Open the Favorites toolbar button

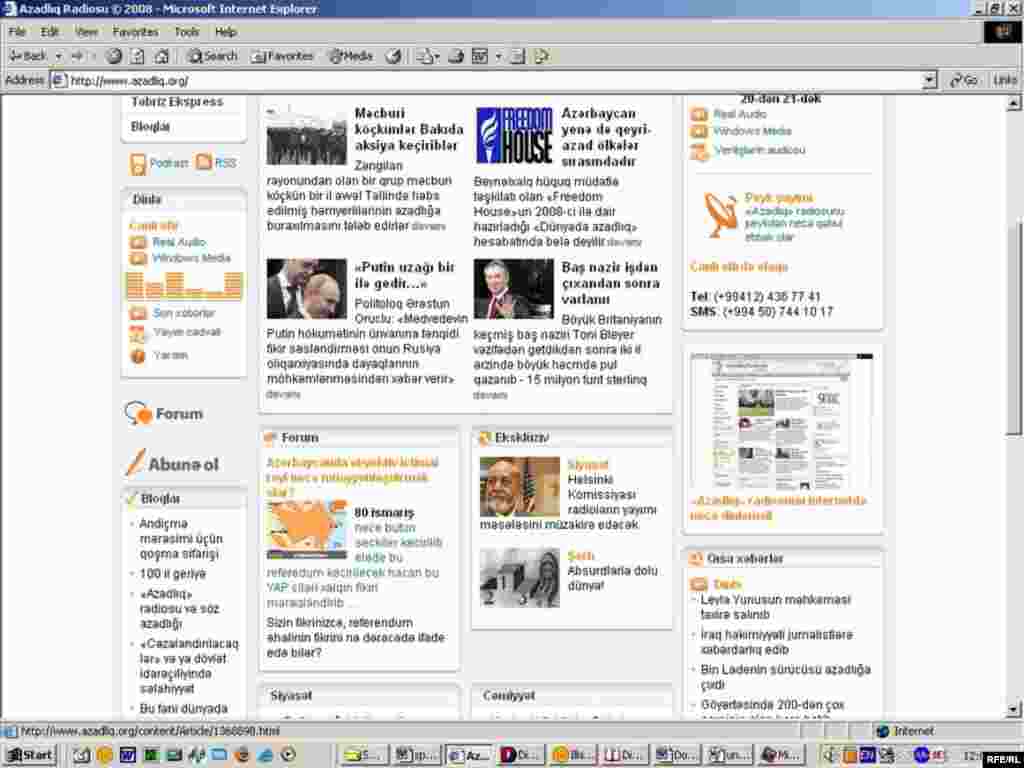pos(282,56)
